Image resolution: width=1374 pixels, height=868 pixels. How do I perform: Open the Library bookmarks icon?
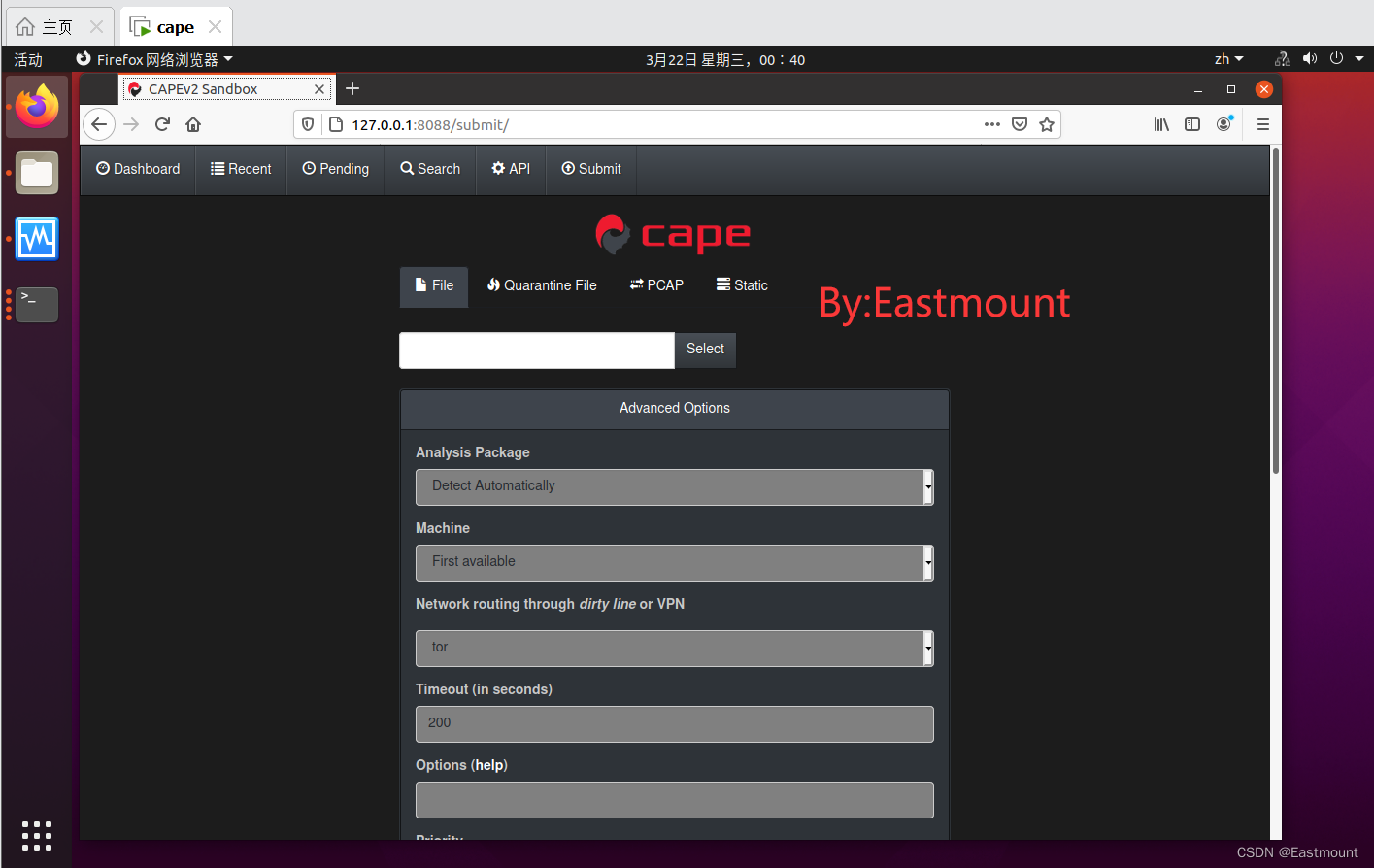coord(1161,124)
